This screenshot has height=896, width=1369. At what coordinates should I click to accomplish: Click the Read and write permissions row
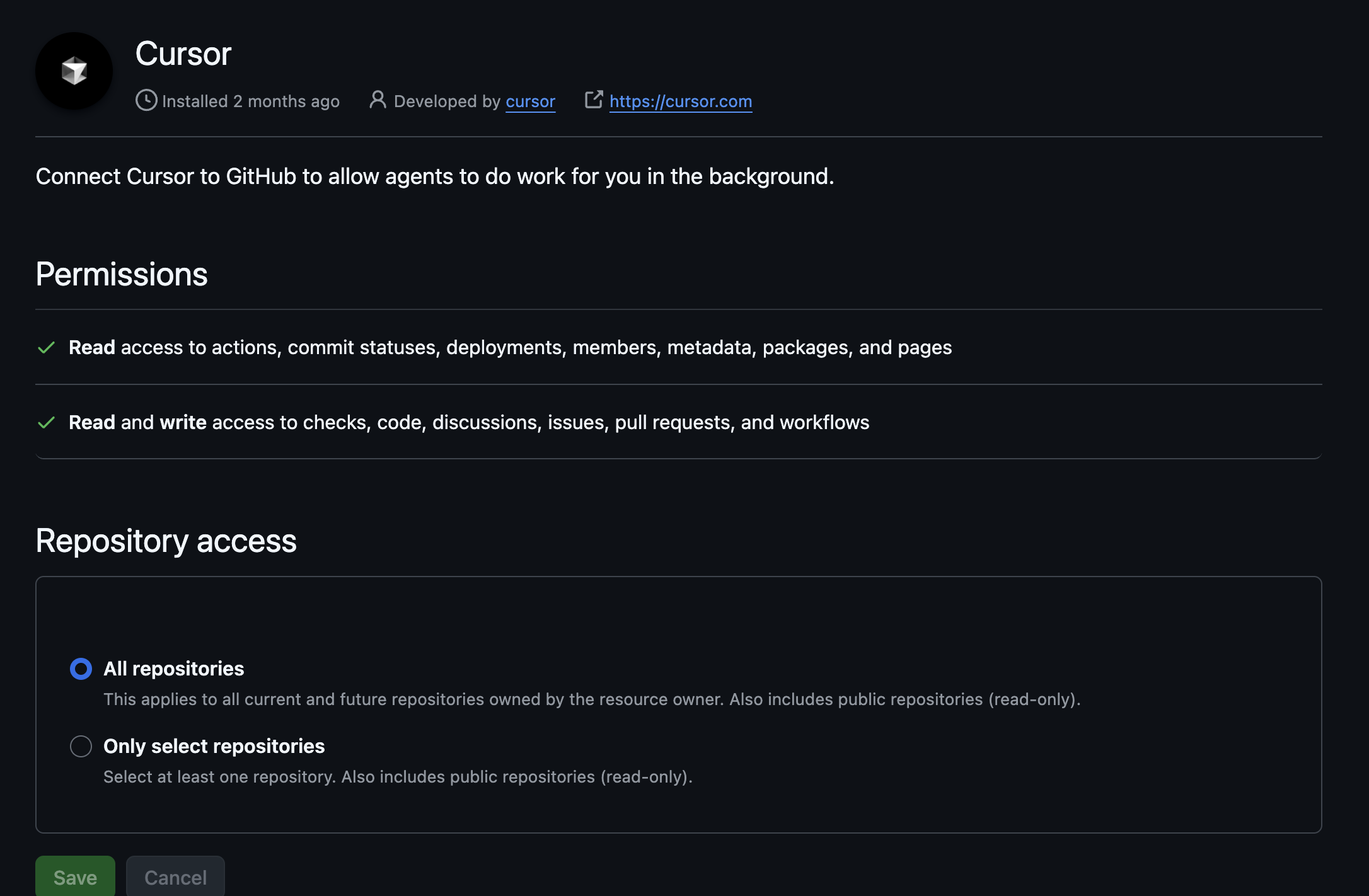point(469,422)
